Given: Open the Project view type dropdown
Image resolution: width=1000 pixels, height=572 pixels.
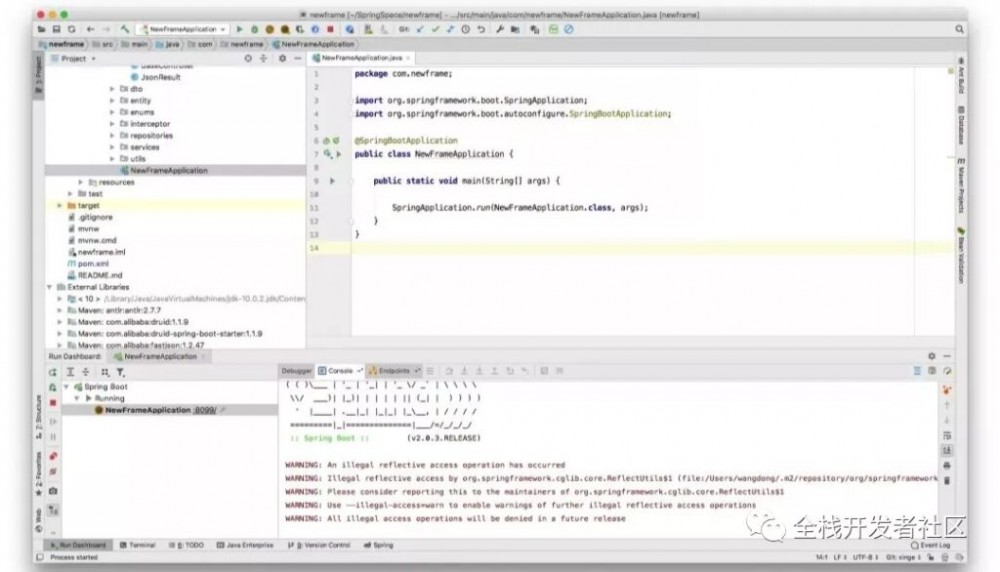Looking at the screenshot, I should (x=73, y=59).
